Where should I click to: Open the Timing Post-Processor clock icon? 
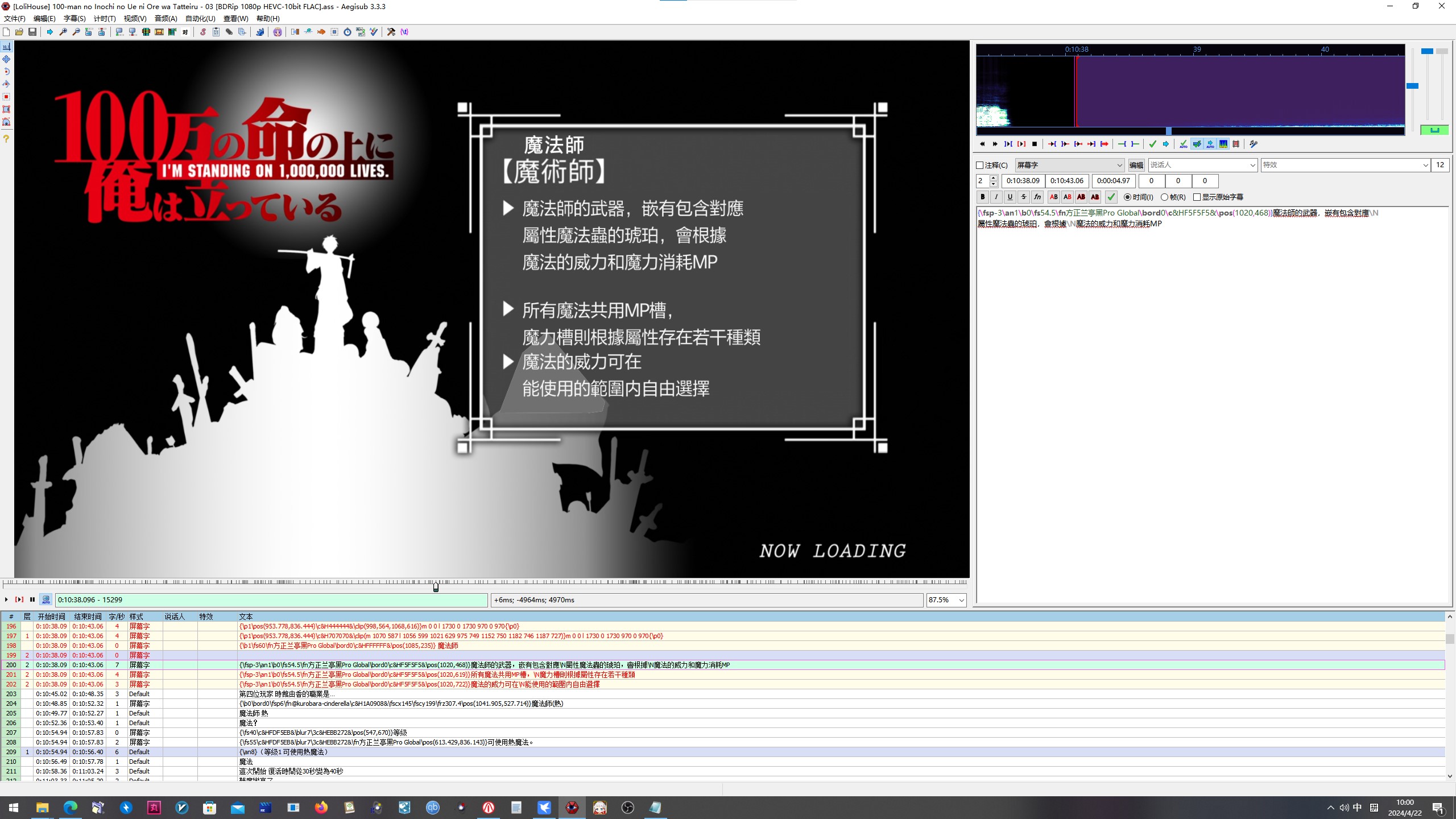tap(348, 32)
